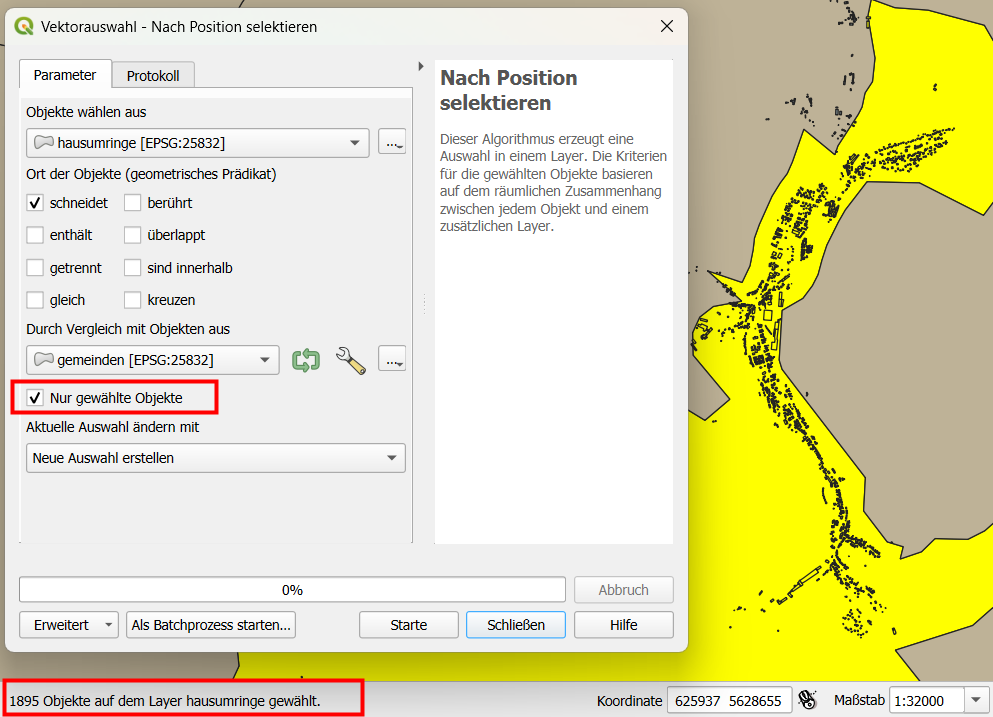Click the Maßstab 1:32000 value field

[927, 701]
